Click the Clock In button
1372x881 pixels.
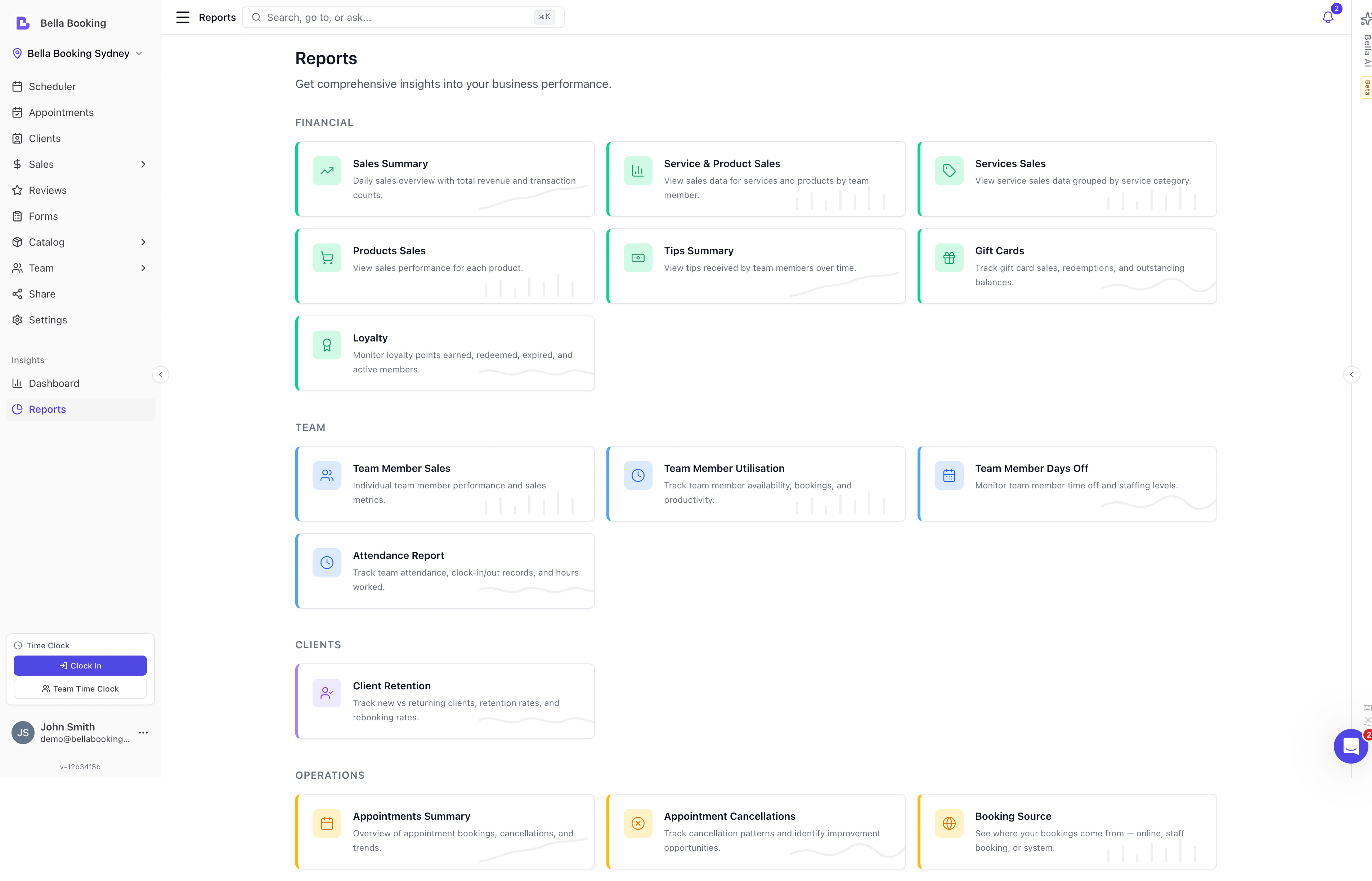[x=80, y=665]
